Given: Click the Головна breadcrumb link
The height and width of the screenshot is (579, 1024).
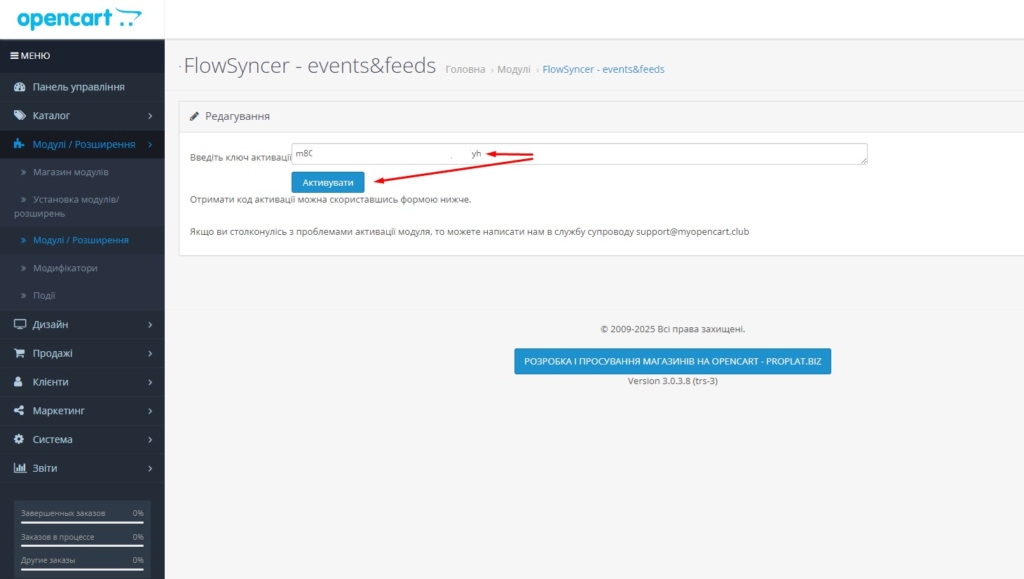Looking at the screenshot, I should [x=465, y=70].
